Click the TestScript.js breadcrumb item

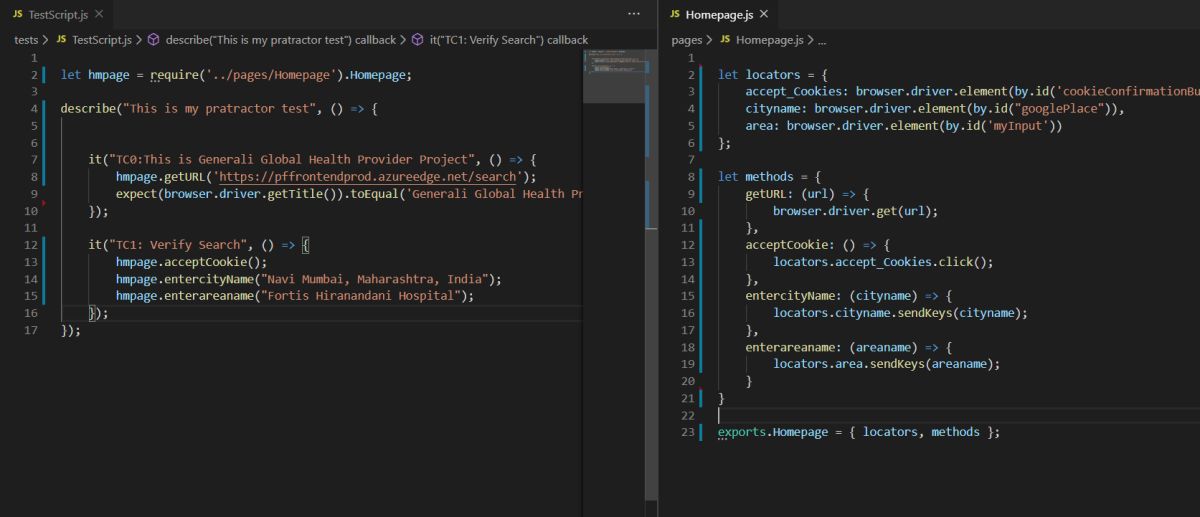tap(102, 40)
